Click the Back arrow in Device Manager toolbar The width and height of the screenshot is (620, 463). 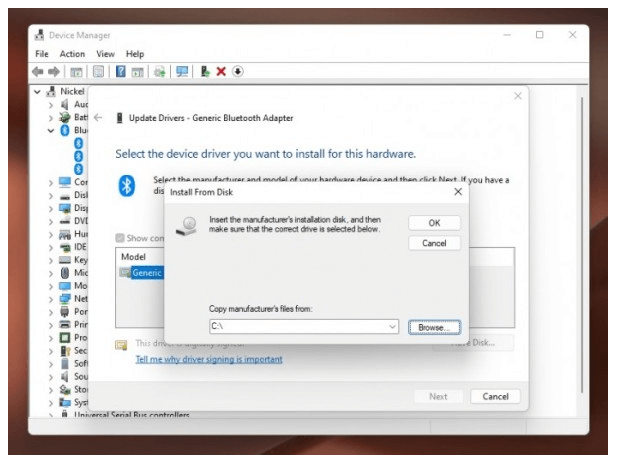[x=38, y=72]
